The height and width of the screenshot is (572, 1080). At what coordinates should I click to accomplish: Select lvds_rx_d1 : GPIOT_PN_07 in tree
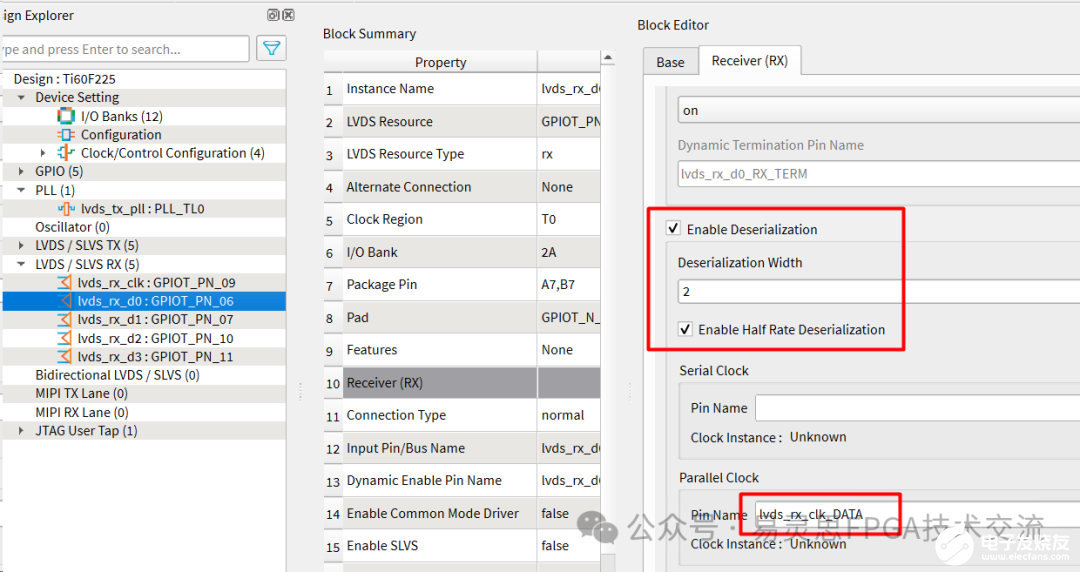(x=155, y=320)
